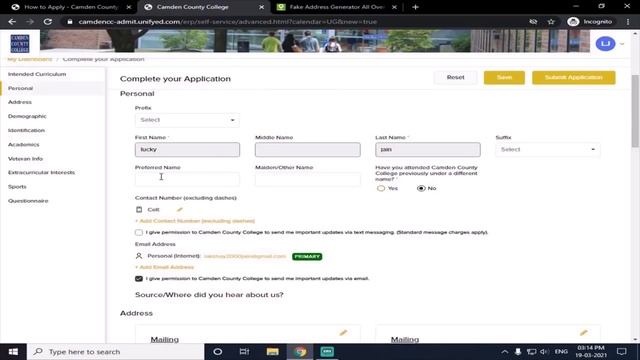Image resolution: width=640 pixels, height=360 pixels.
Task: Open the Identification sidebar section
Action: click(26, 130)
